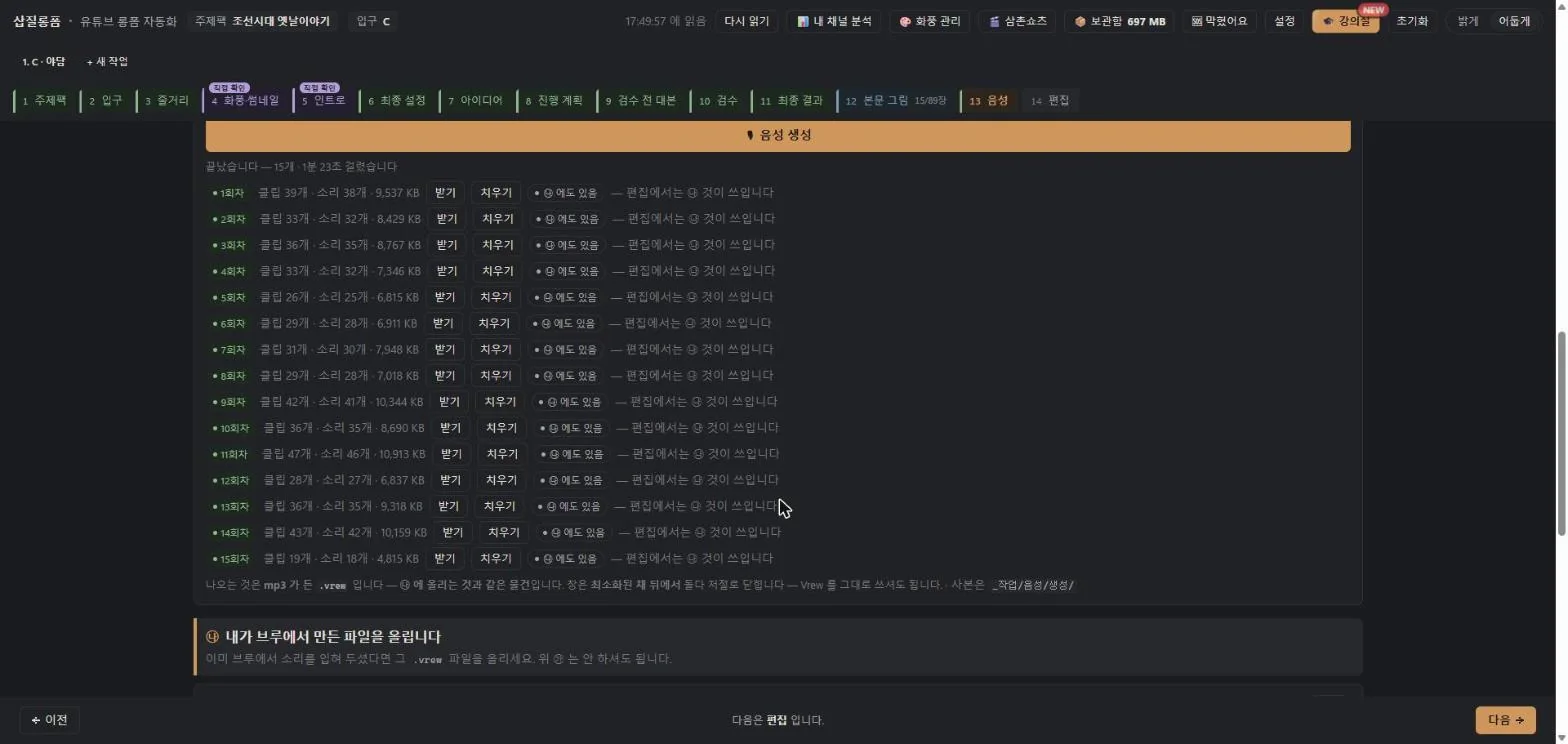
Task: Go to step 1 주제팩 tab
Action: click(x=43, y=101)
